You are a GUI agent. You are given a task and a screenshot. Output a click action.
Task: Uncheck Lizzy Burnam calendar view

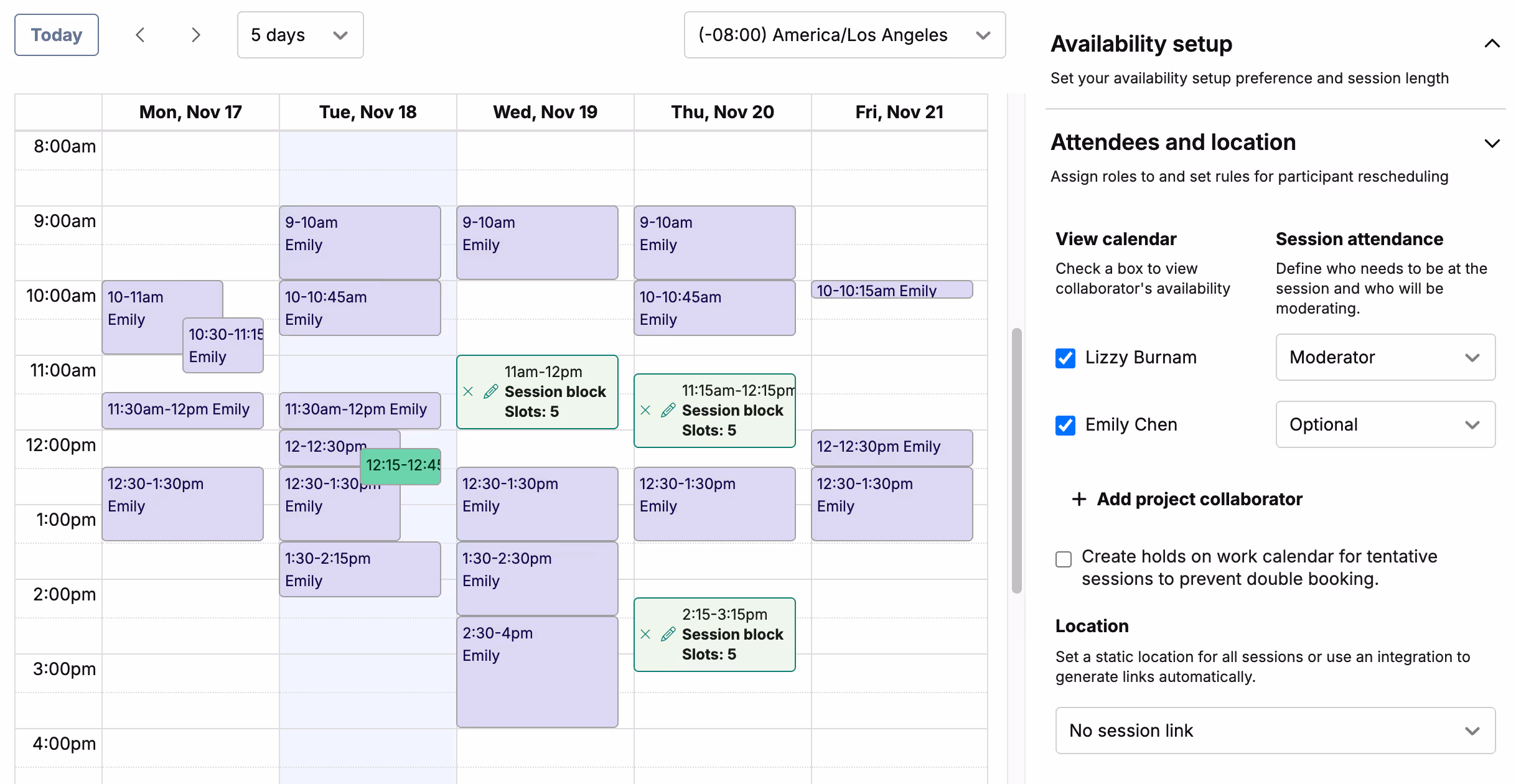coord(1065,358)
